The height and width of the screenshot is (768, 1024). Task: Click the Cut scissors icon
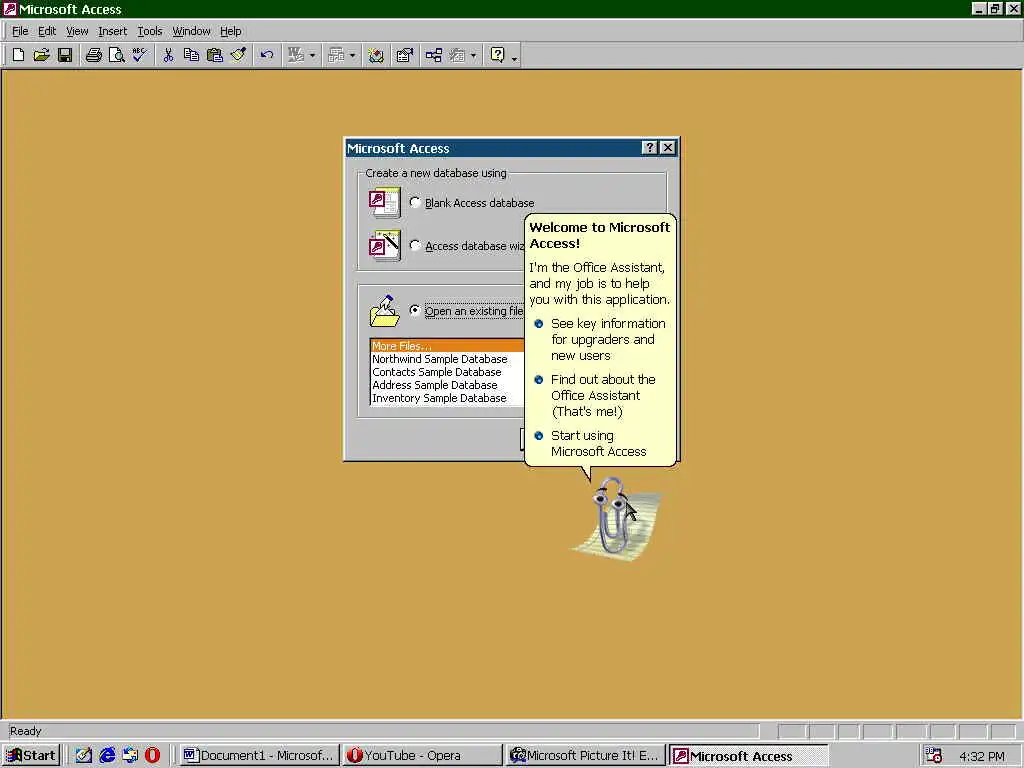[x=168, y=55]
